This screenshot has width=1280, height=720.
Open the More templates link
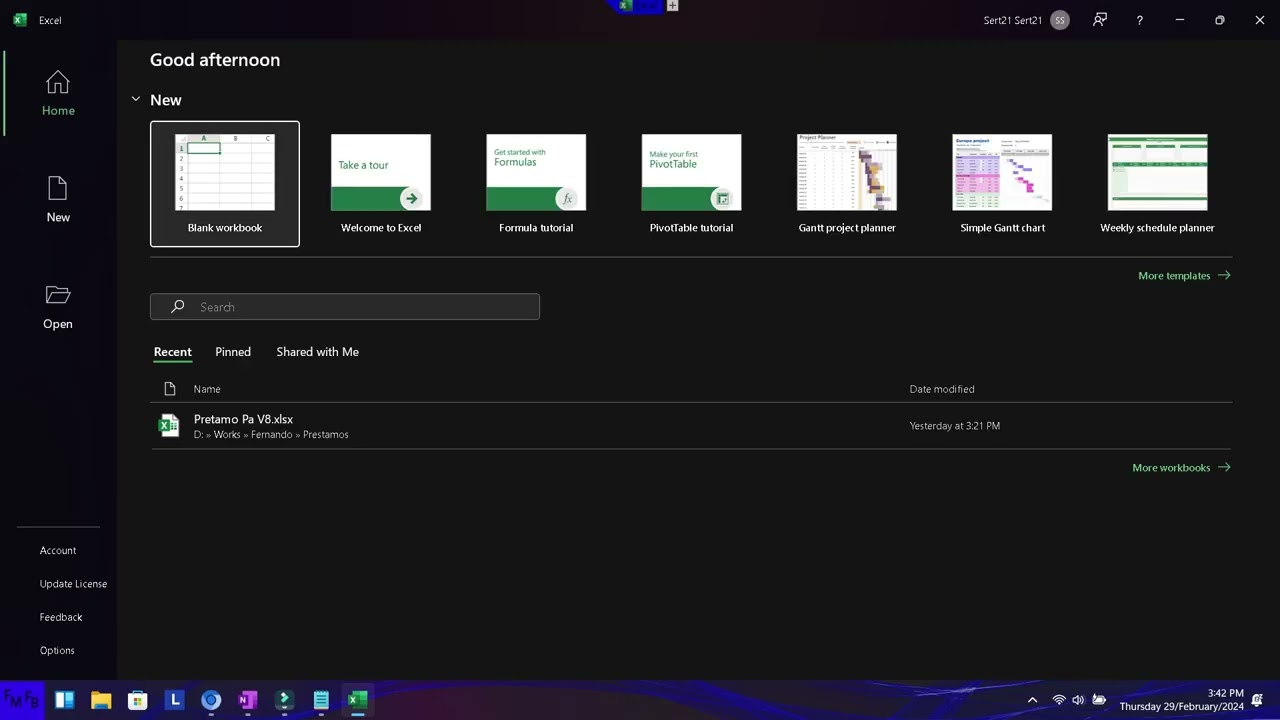click(x=1184, y=276)
